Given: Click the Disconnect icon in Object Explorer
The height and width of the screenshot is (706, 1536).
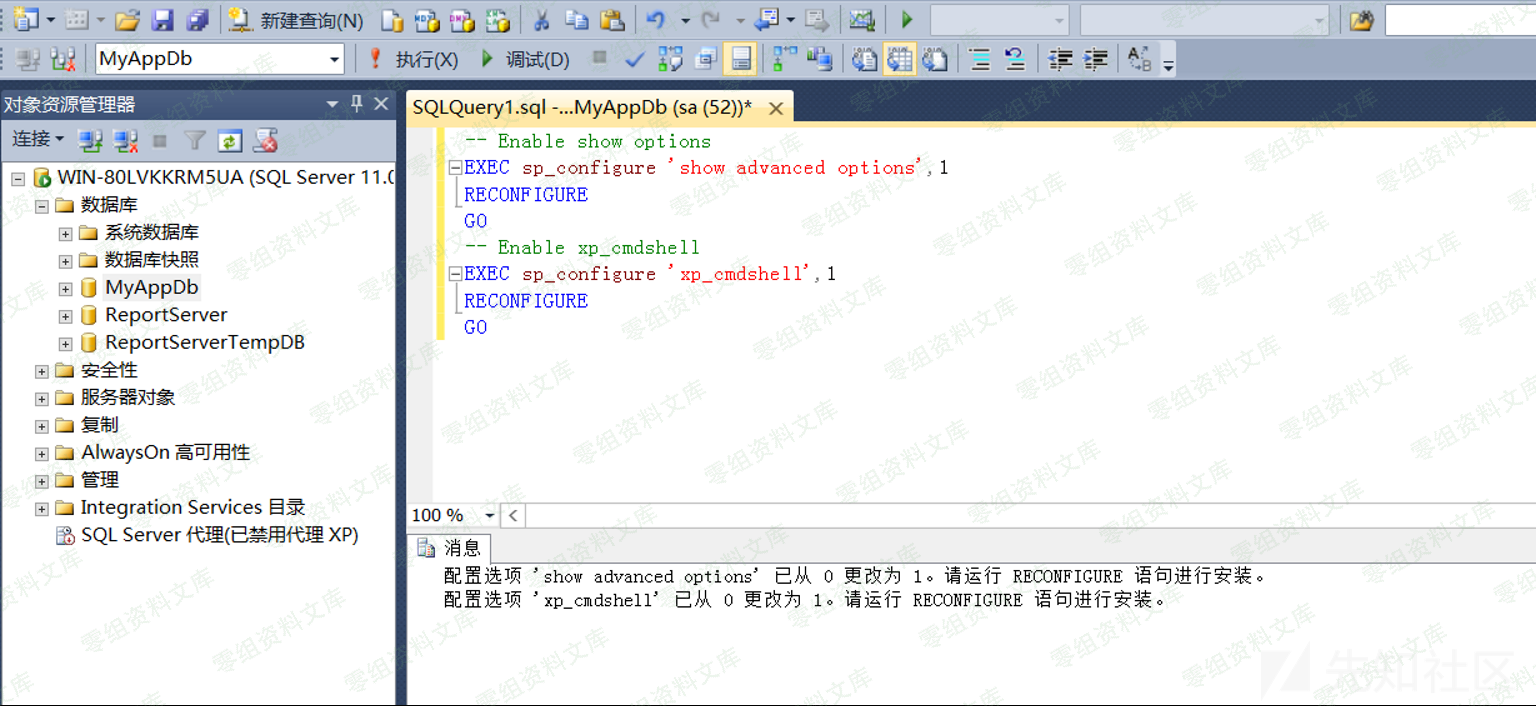Looking at the screenshot, I should [125, 141].
